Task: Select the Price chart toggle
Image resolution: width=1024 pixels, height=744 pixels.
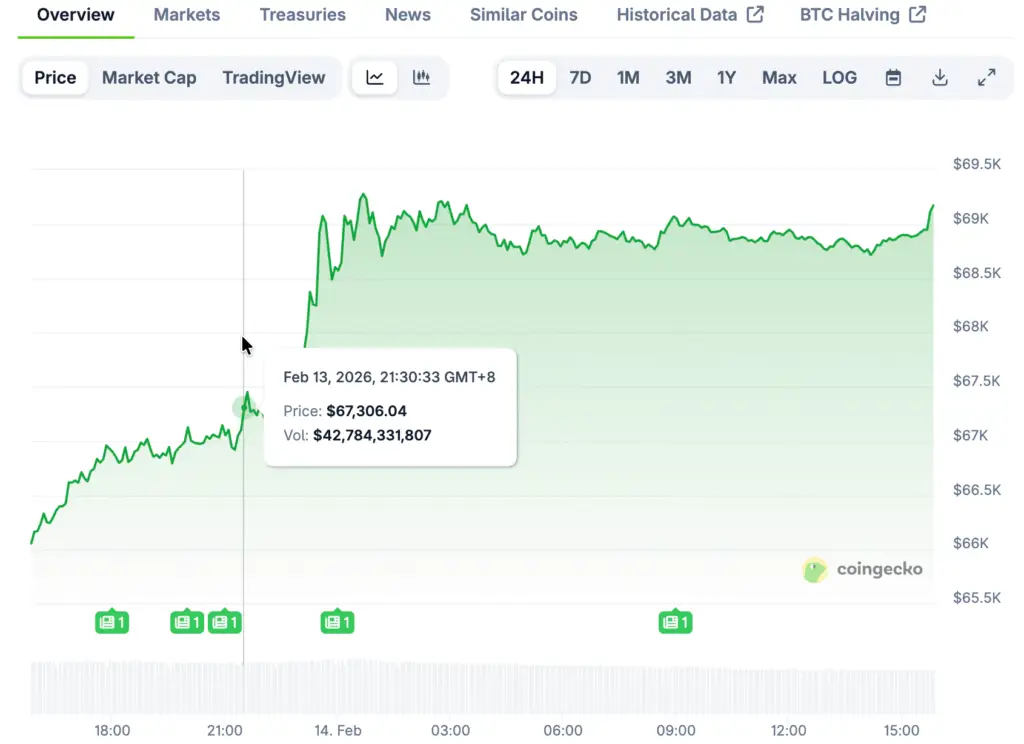Action: click(x=55, y=78)
